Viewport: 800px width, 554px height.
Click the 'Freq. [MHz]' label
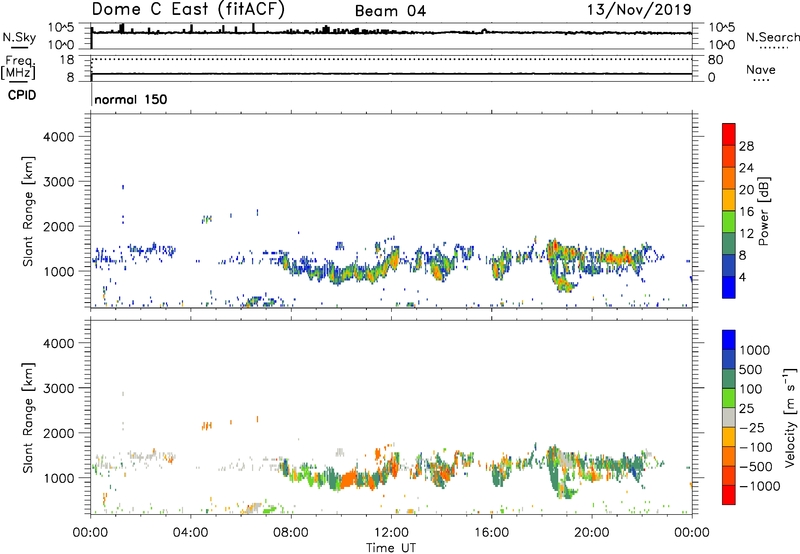(18, 67)
